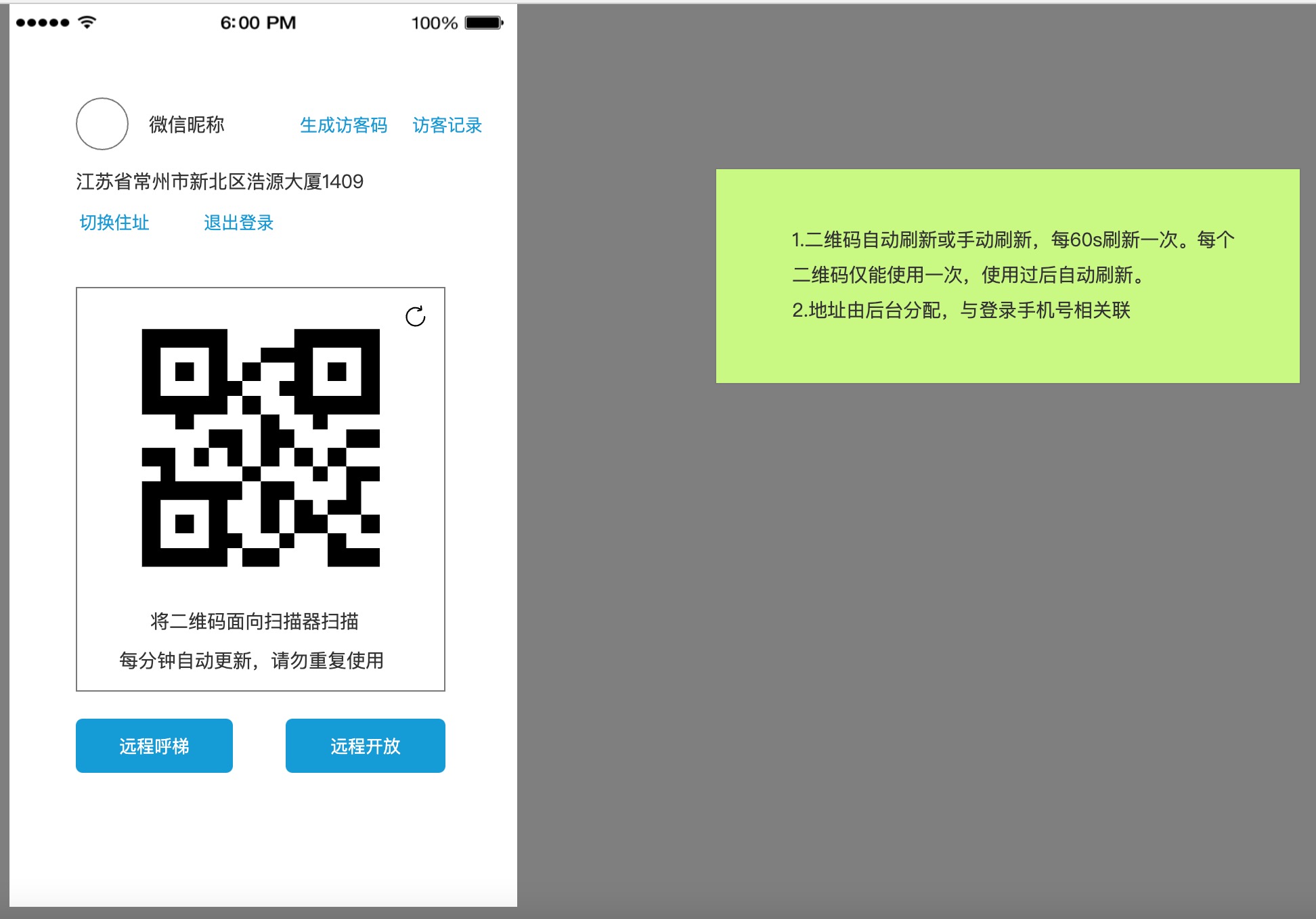Screen dimensions: 1316x919
Task: Tap the battery icon in the status bar
Action: (x=484, y=22)
